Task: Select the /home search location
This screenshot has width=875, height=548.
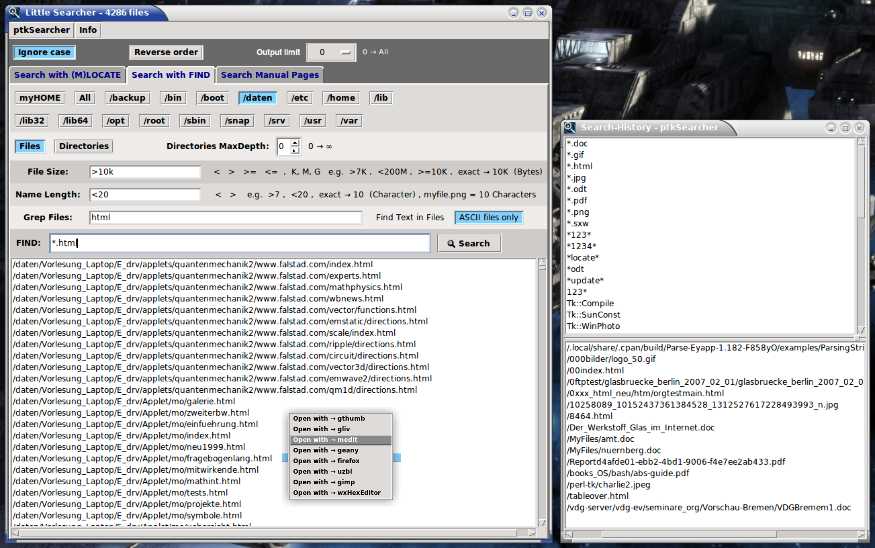Action: (x=341, y=98)
